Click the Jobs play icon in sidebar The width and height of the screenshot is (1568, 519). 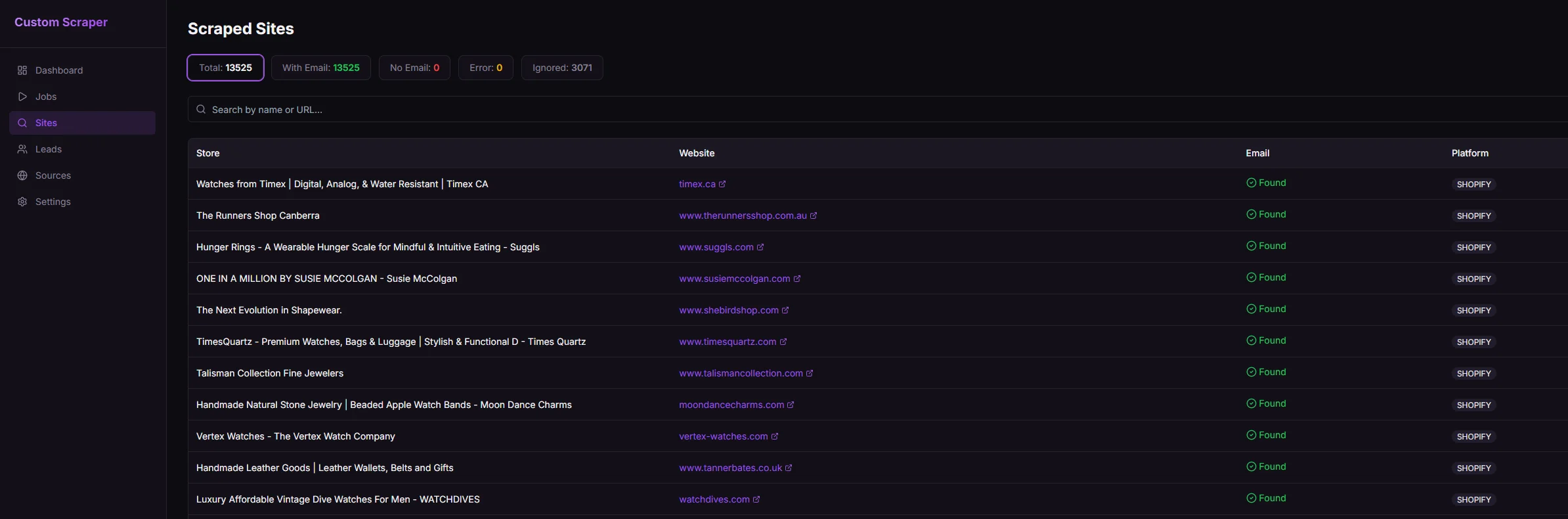pyautogui.click(x=22, y=97)
